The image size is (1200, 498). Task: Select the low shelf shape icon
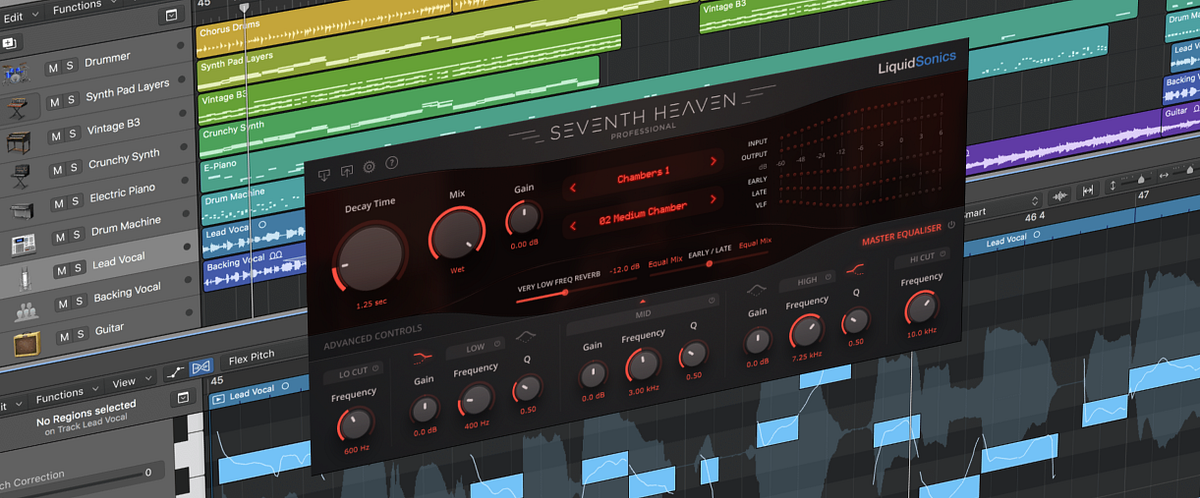tap(423, 355)
